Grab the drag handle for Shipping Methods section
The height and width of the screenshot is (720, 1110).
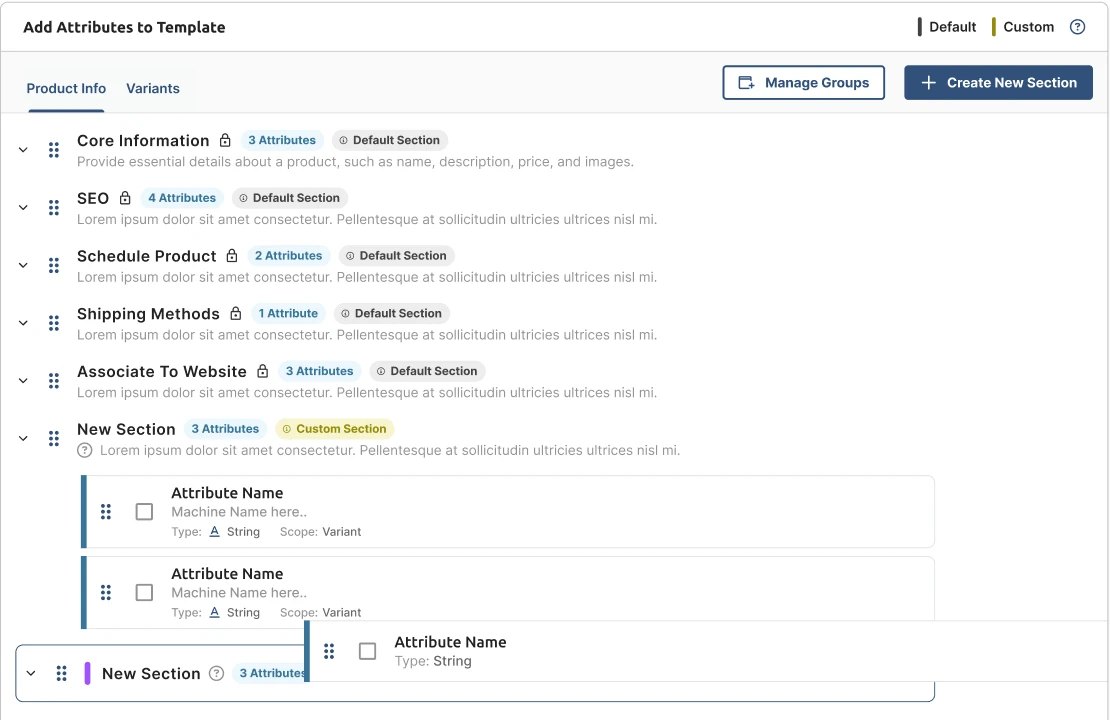(54, 323)
